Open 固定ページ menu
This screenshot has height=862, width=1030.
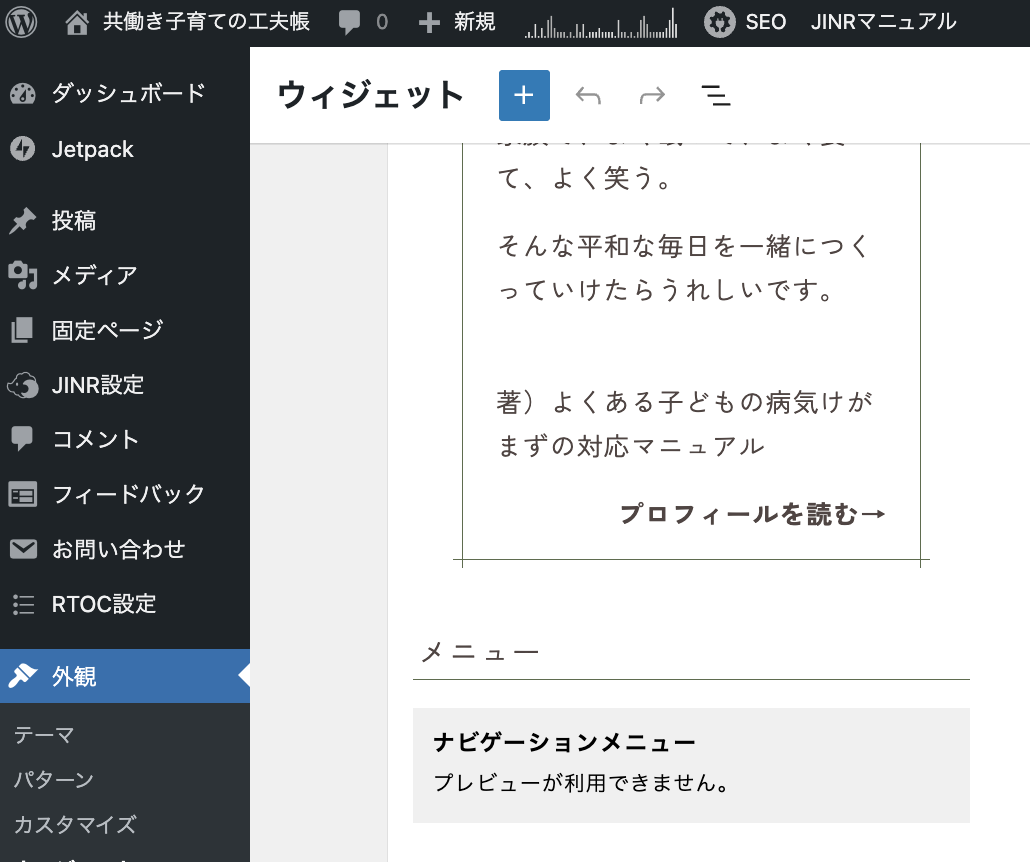[107, 330]
